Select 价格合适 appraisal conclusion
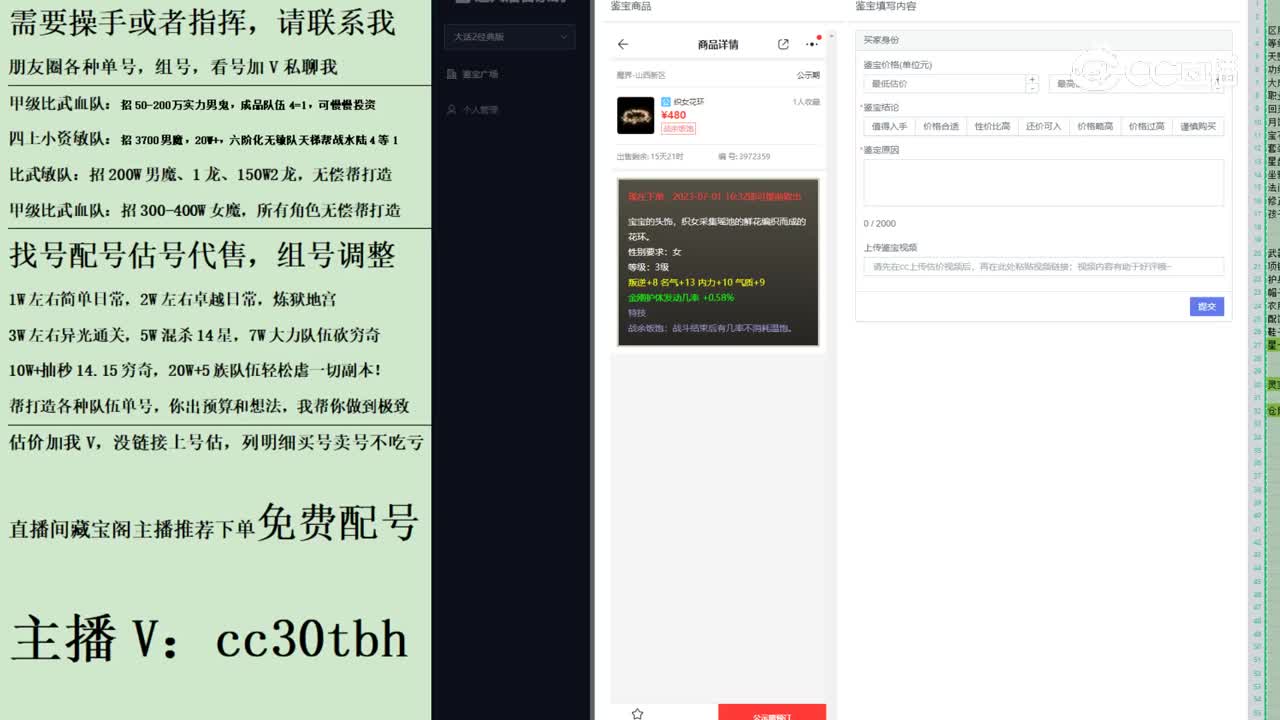 [940, 127]
